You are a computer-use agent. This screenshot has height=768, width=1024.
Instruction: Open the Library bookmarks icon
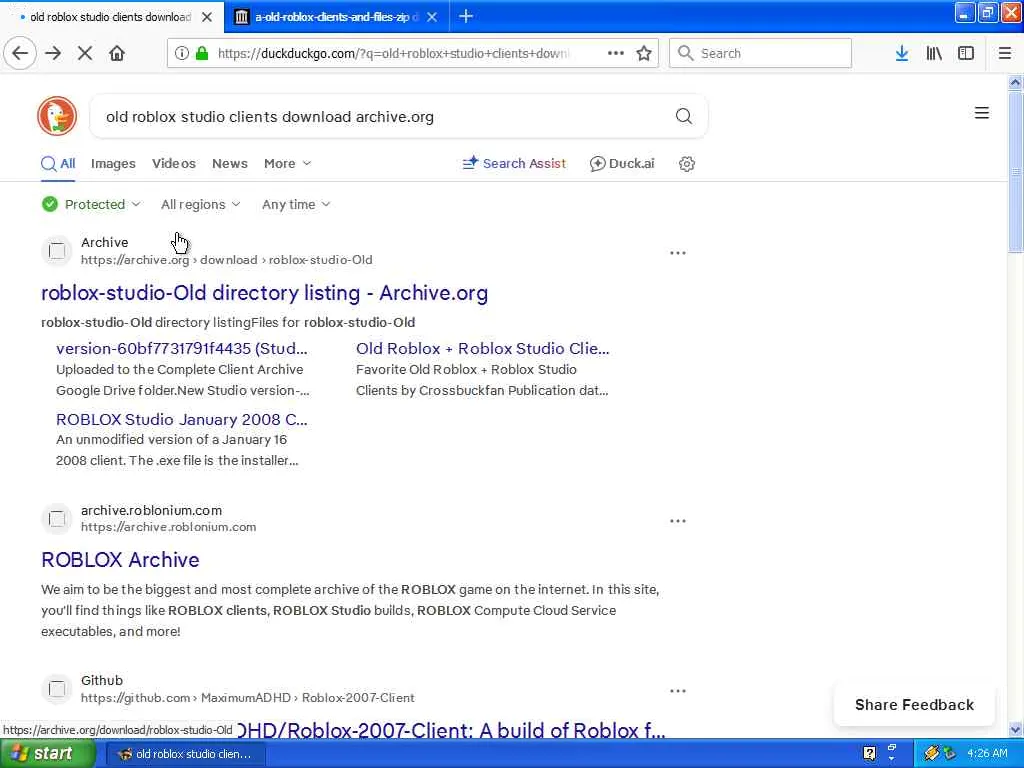coord(934,53)
